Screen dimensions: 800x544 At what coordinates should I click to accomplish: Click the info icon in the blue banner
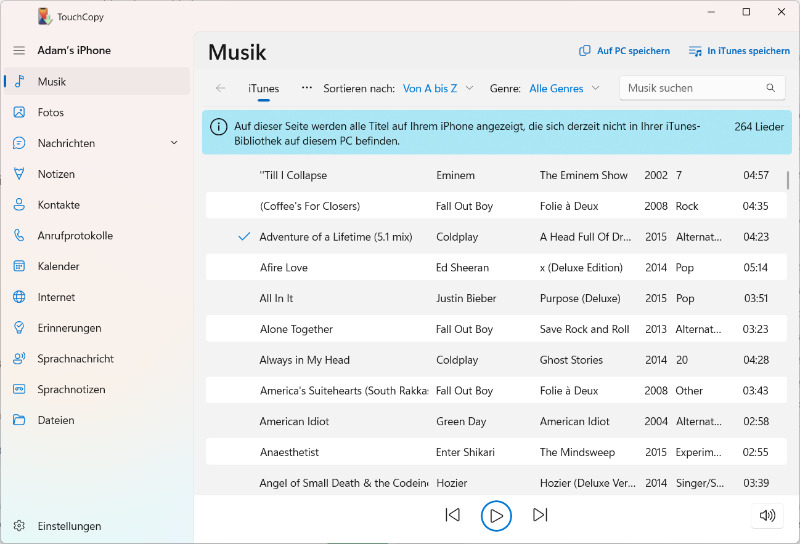pyautogui.click(x=218, y=127)
